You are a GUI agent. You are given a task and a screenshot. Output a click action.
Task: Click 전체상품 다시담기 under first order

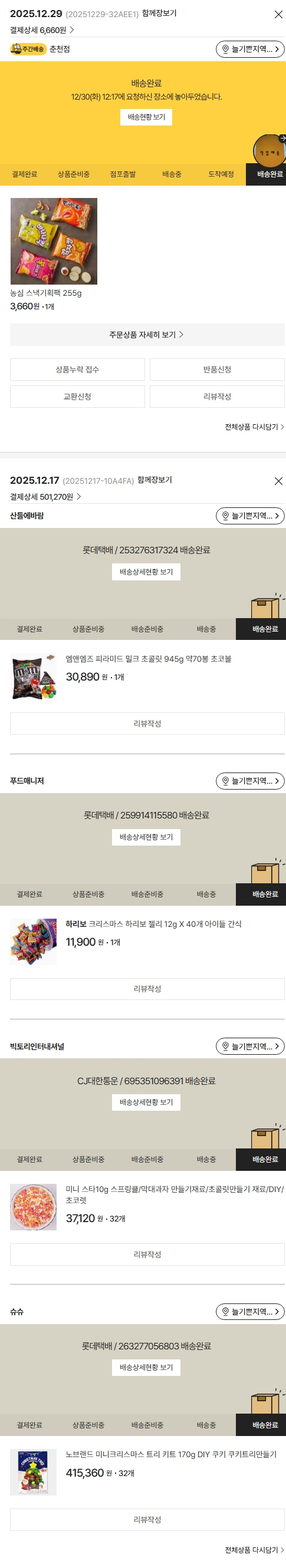254,426
